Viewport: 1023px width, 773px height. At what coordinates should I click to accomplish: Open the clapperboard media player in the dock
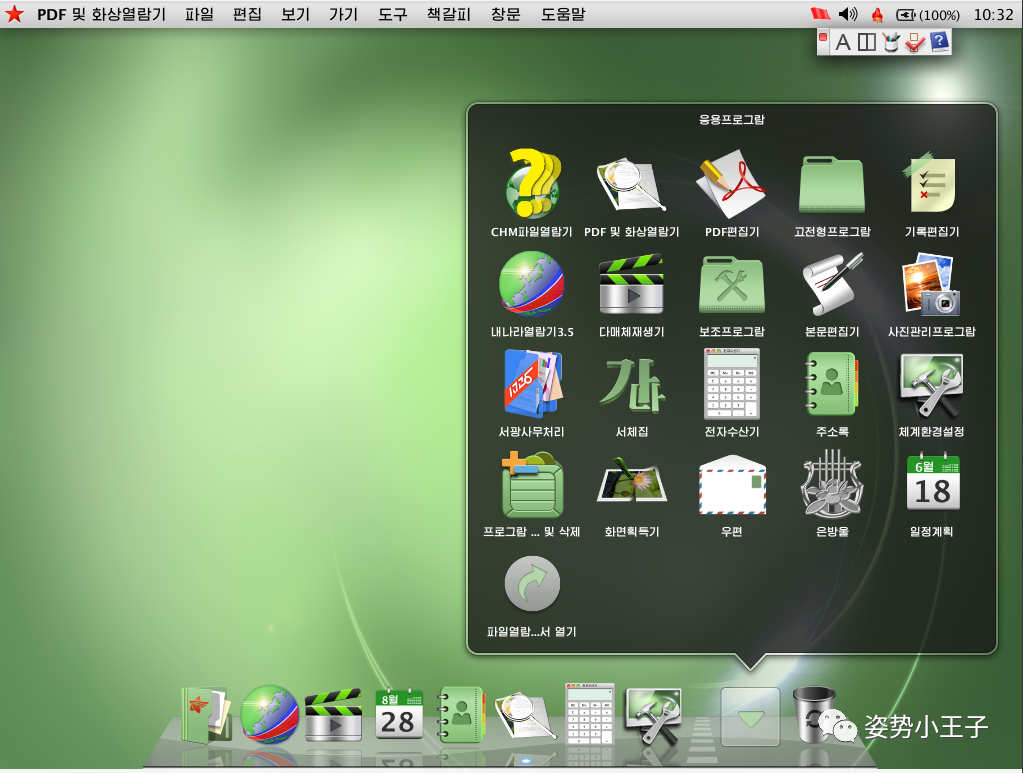pos(333,715)
